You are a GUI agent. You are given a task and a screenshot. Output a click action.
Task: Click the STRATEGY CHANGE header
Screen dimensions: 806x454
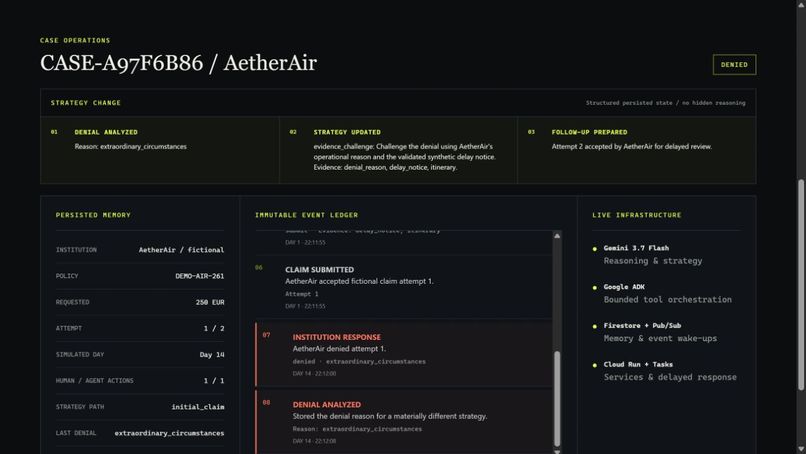pyautogui.click(x=86, y=103)
